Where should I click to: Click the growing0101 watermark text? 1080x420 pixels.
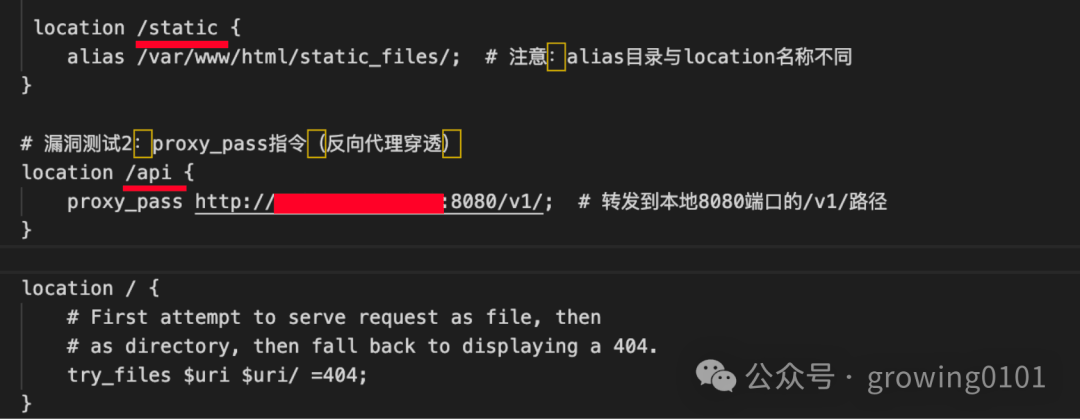(957, 377)
